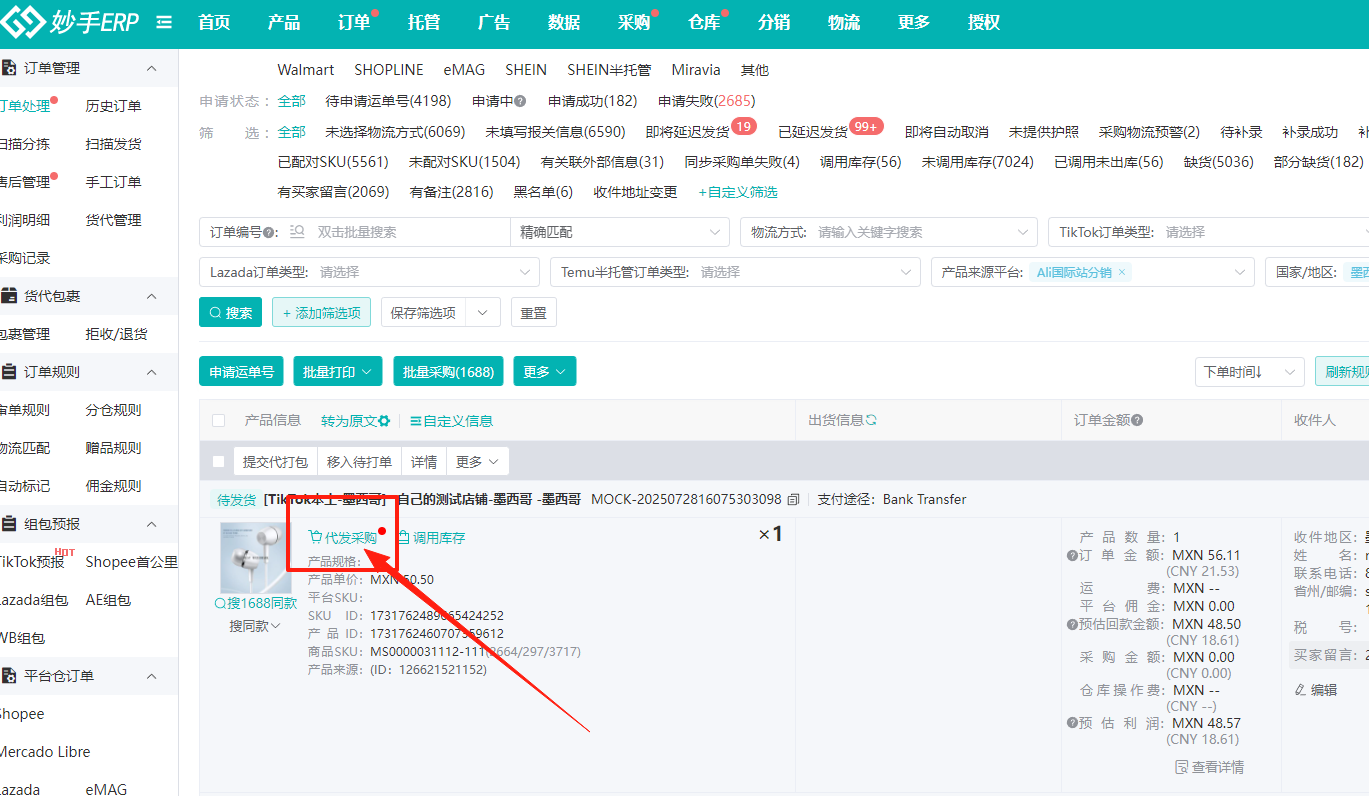Click the pencil 编辑 icon in recipient column

coord(1300,690)
